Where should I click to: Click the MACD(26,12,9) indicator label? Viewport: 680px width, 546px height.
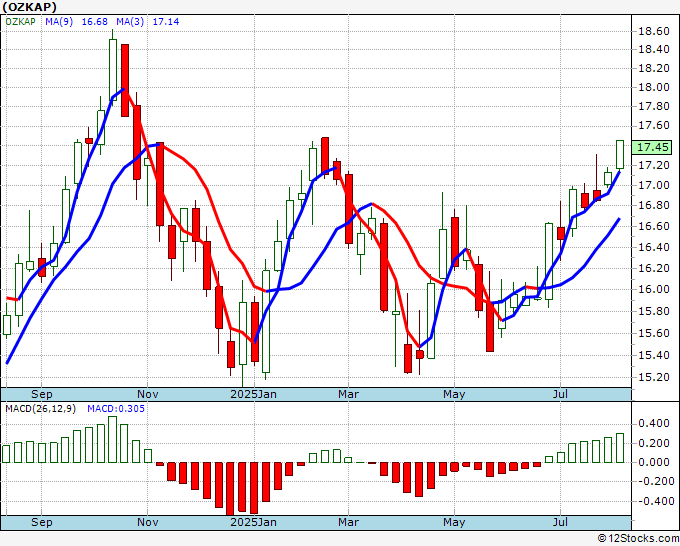pos(40,409)
